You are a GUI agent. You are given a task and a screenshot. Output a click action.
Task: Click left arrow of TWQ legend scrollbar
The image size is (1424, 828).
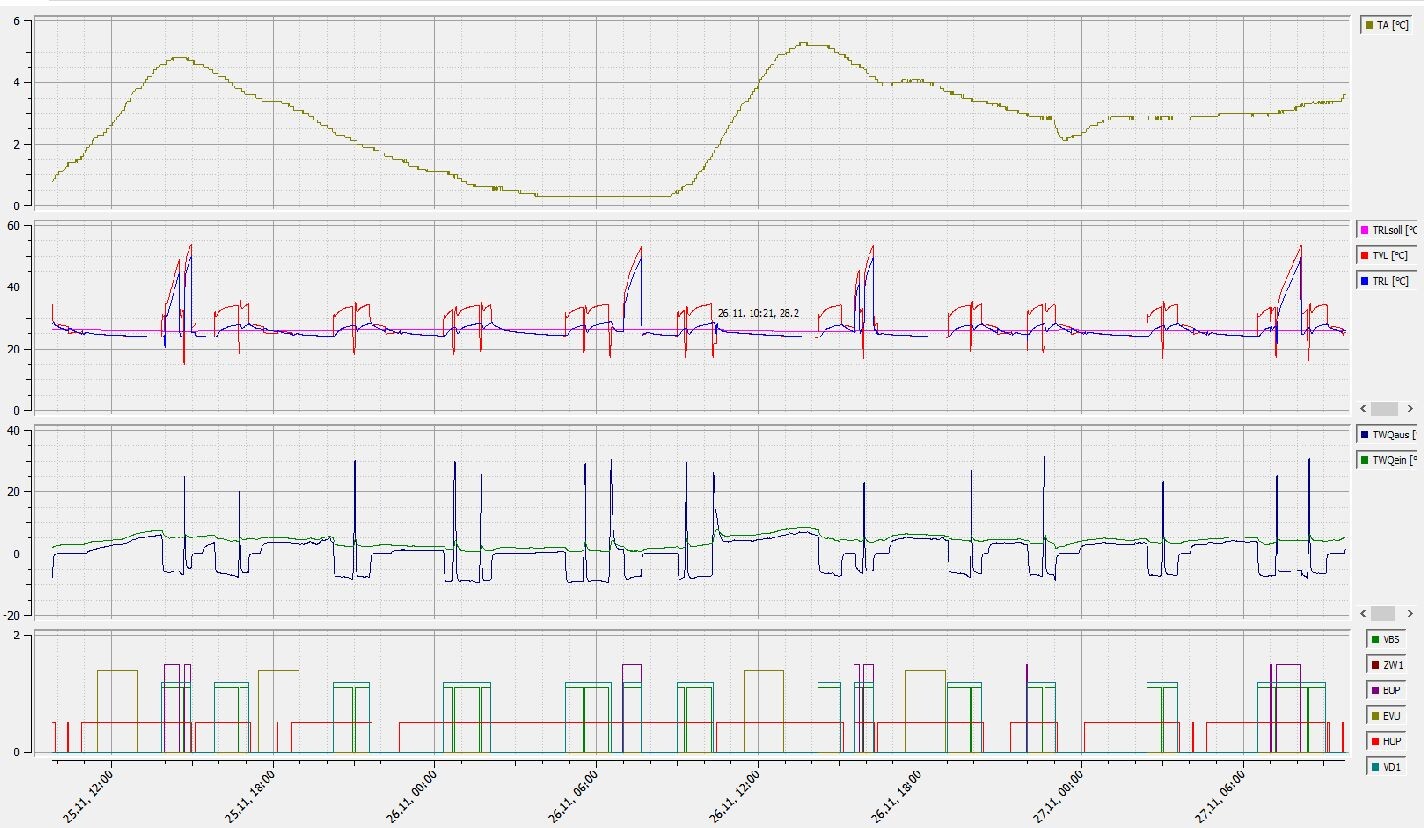tap(1363, 613)
